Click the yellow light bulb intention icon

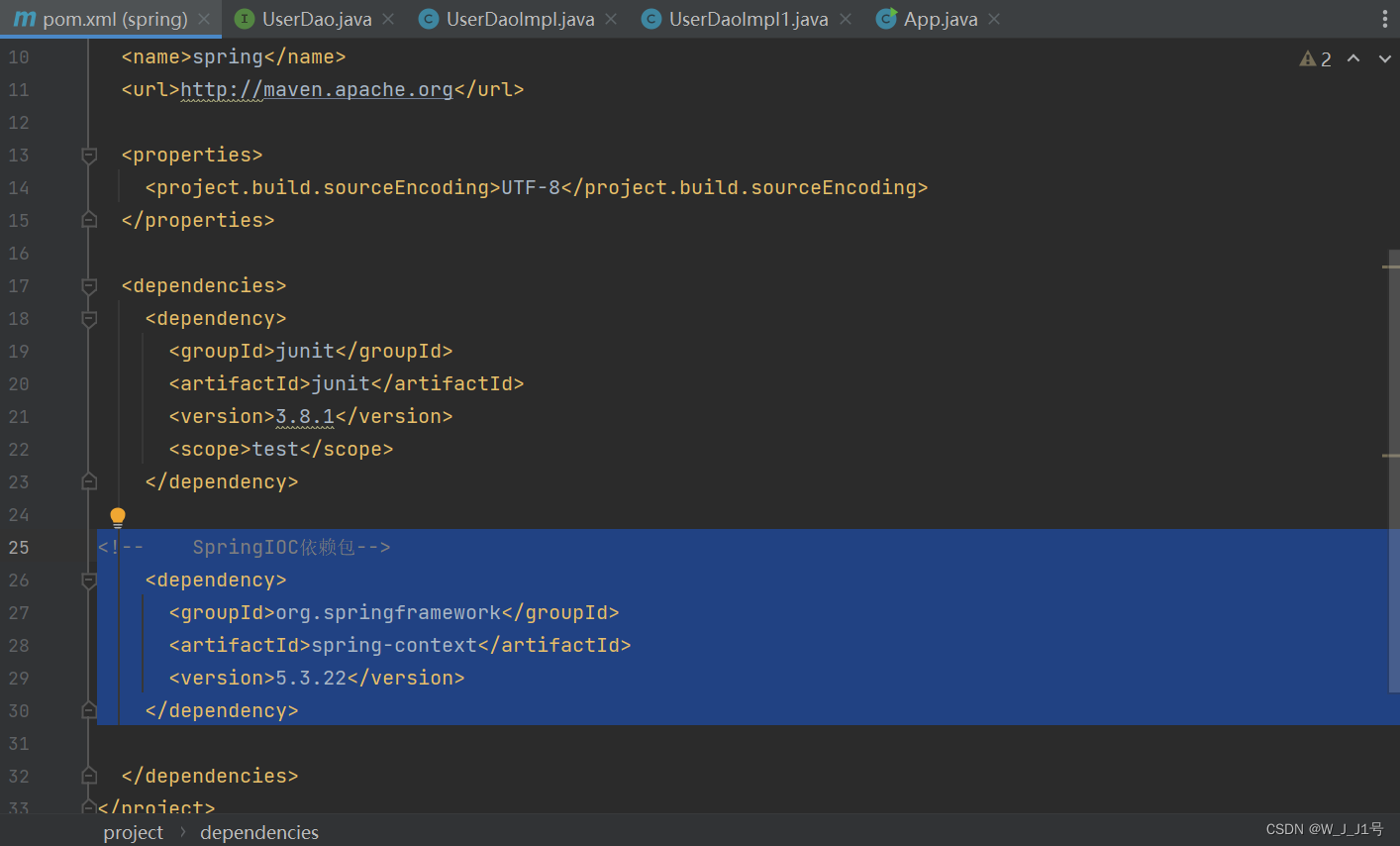click(x=118, y=516)
